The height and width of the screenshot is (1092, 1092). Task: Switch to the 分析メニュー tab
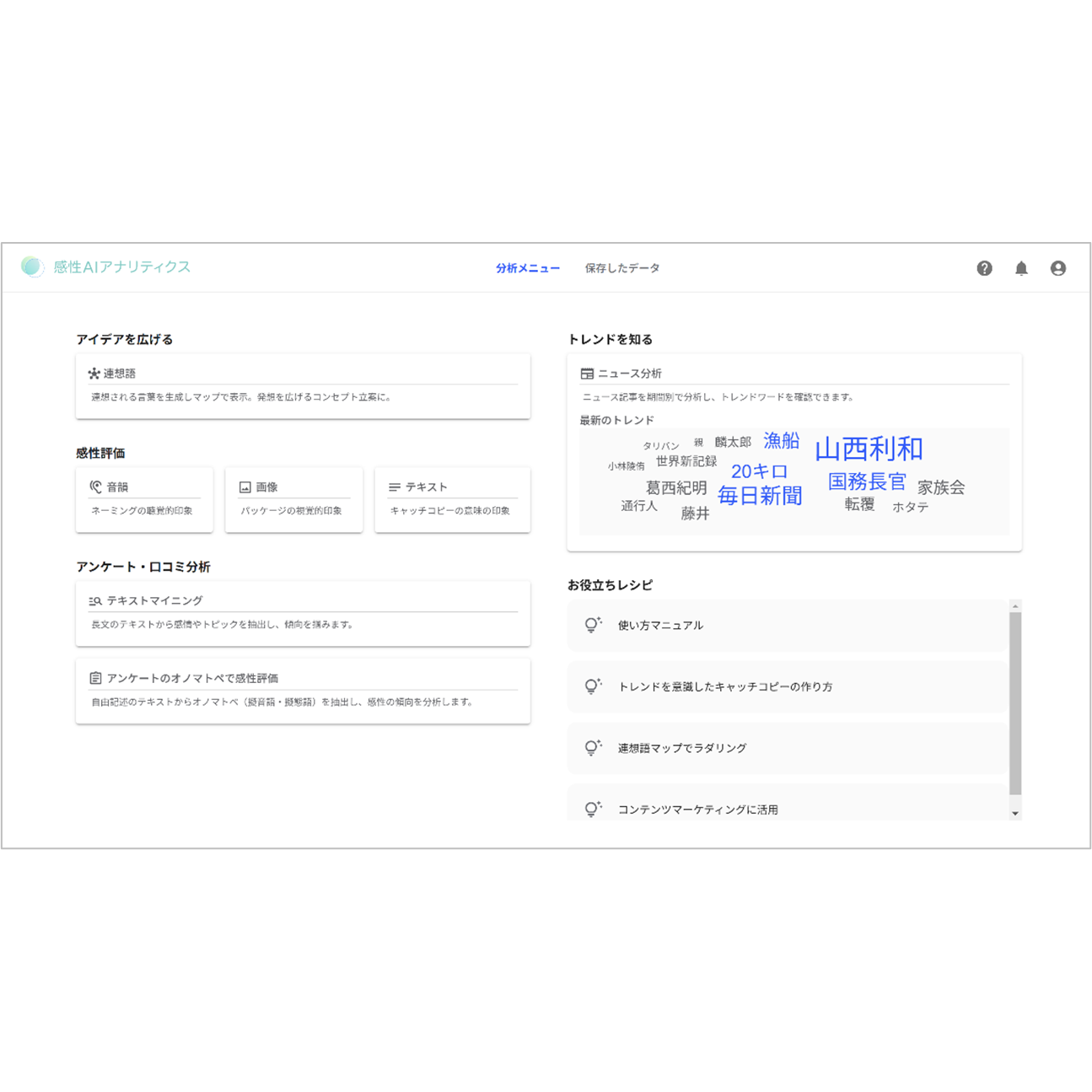coord(528,268)
